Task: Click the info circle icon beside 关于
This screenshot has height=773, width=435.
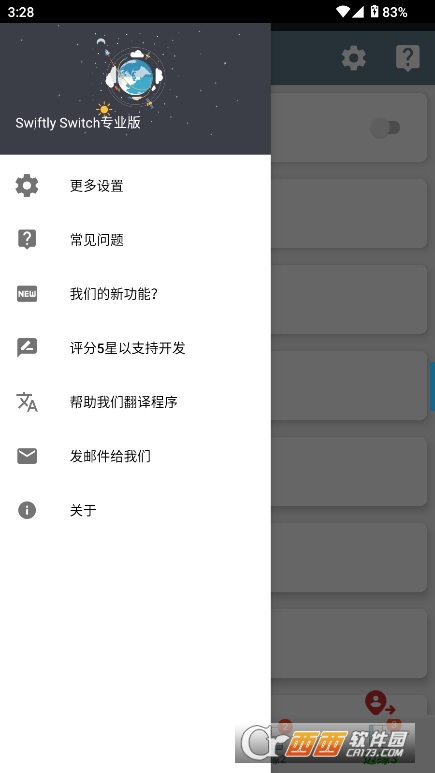Action: [x=27, y=510]
